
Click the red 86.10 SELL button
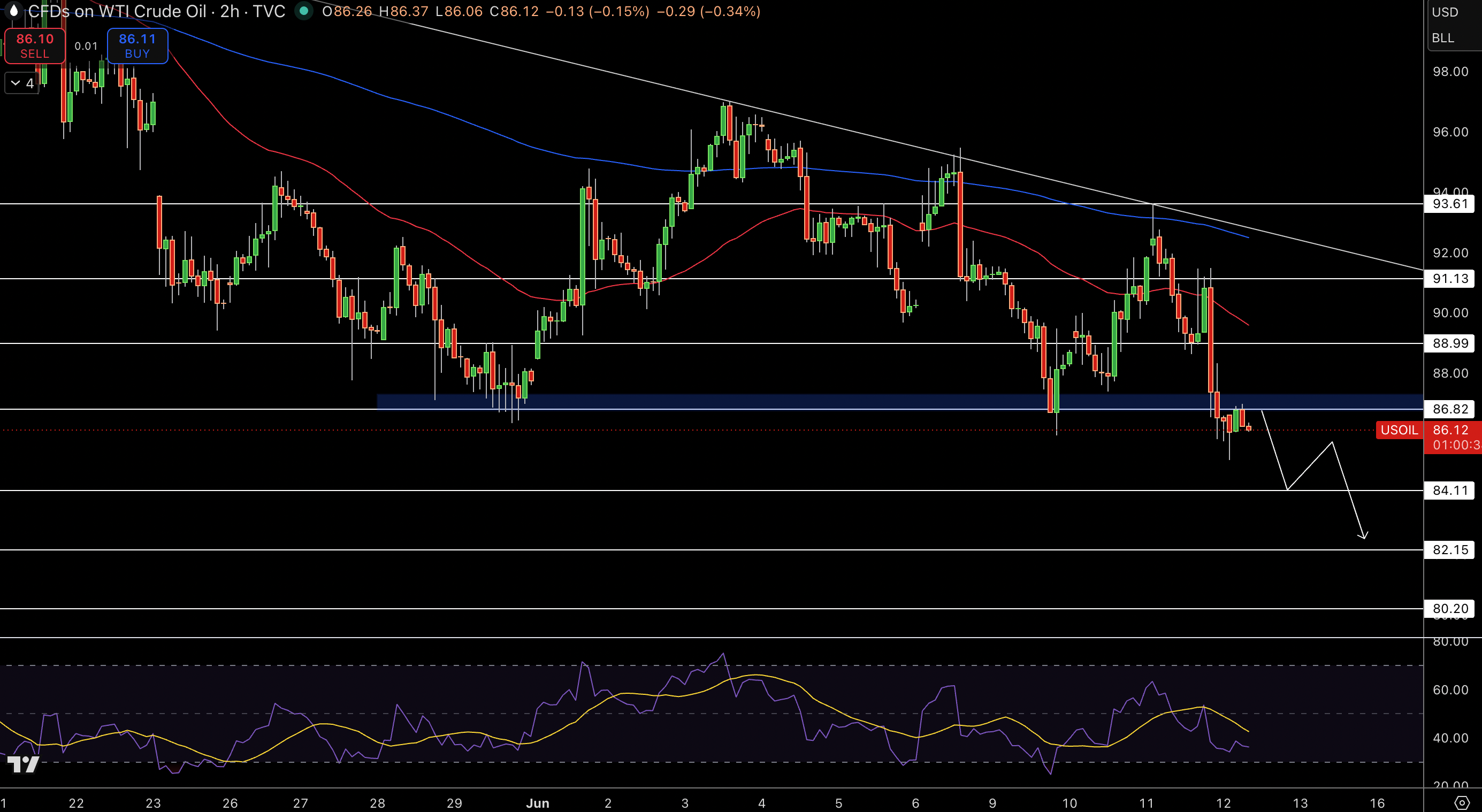point(35,46)
